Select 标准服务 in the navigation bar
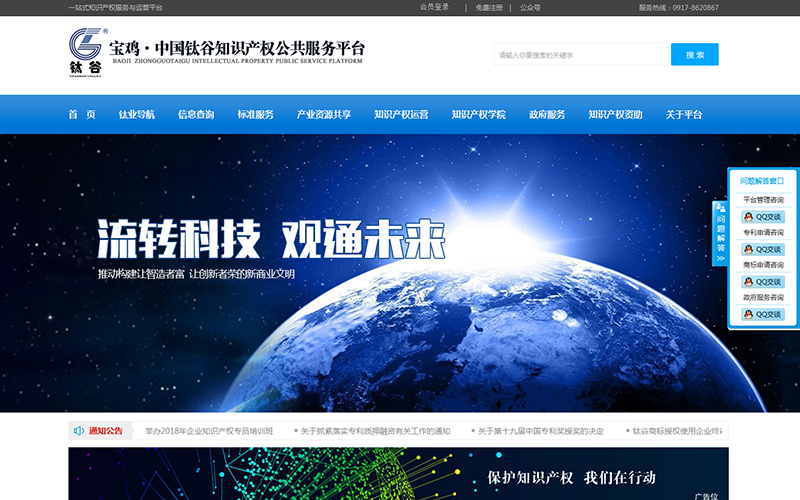 (256, 115)
